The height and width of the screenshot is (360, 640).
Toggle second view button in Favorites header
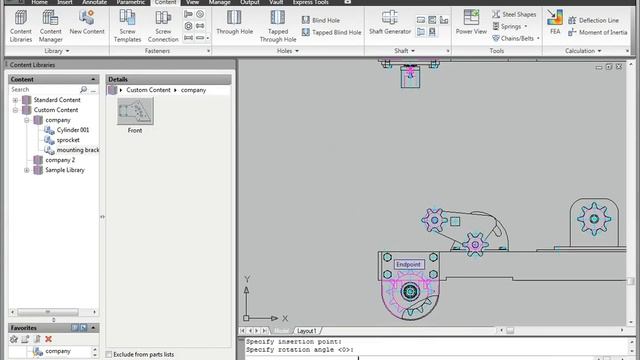[83, 328]
